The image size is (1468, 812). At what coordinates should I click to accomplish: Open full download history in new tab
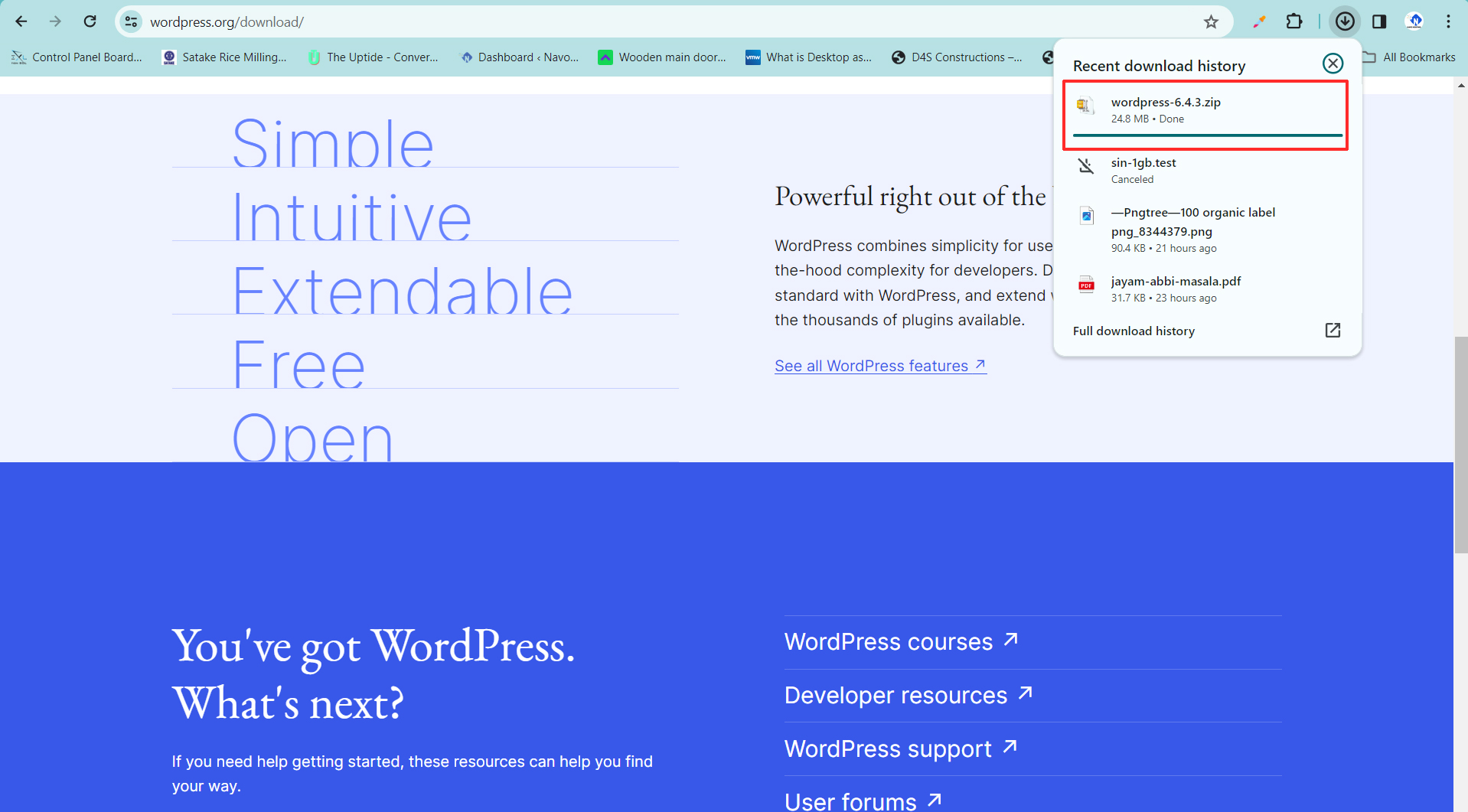point(1333,330)
